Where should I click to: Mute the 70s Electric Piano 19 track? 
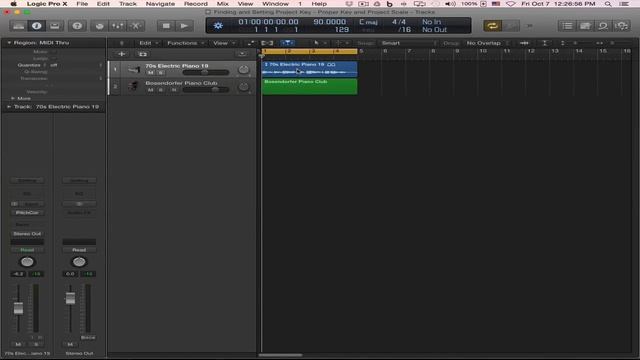(x=151, y=73)
